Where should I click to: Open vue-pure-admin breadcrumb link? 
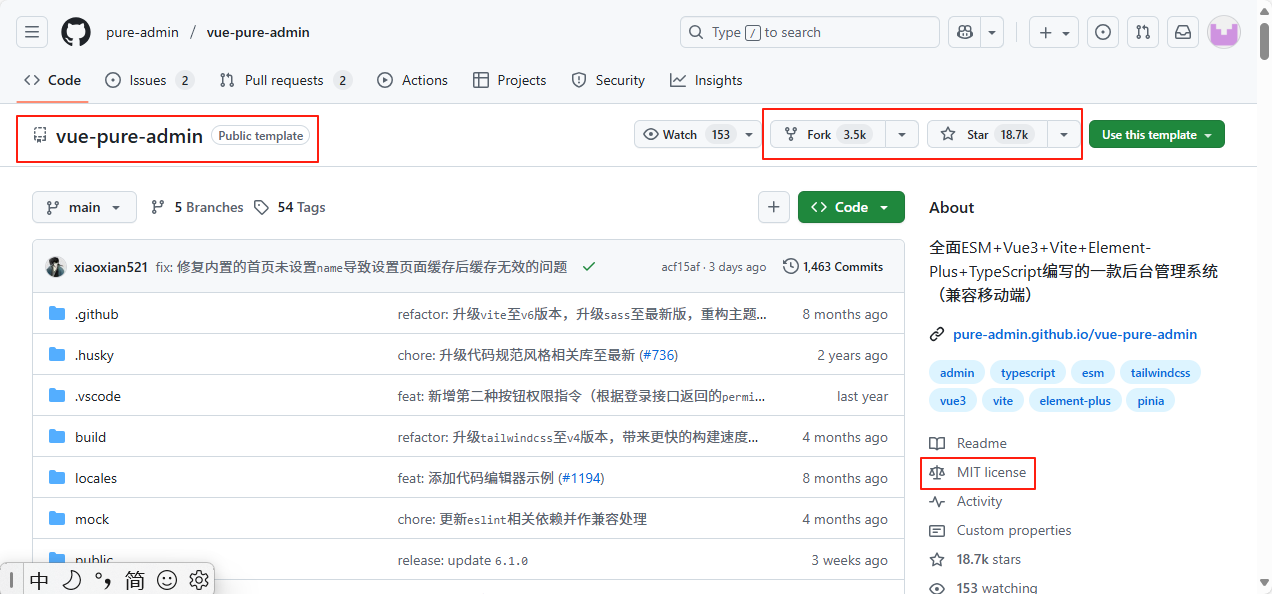point(258,32)
